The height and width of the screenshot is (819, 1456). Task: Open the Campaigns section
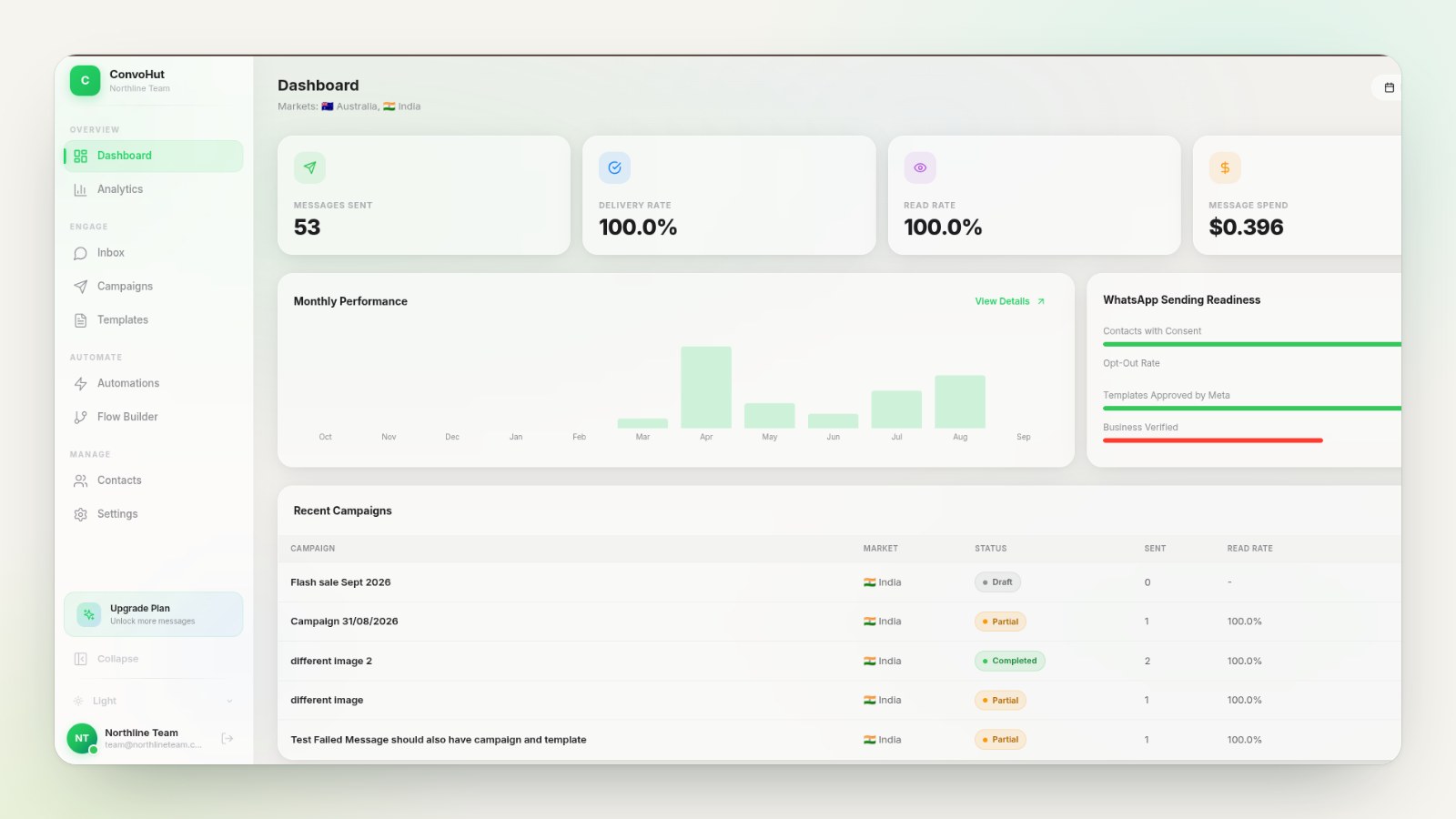[153, 287]
